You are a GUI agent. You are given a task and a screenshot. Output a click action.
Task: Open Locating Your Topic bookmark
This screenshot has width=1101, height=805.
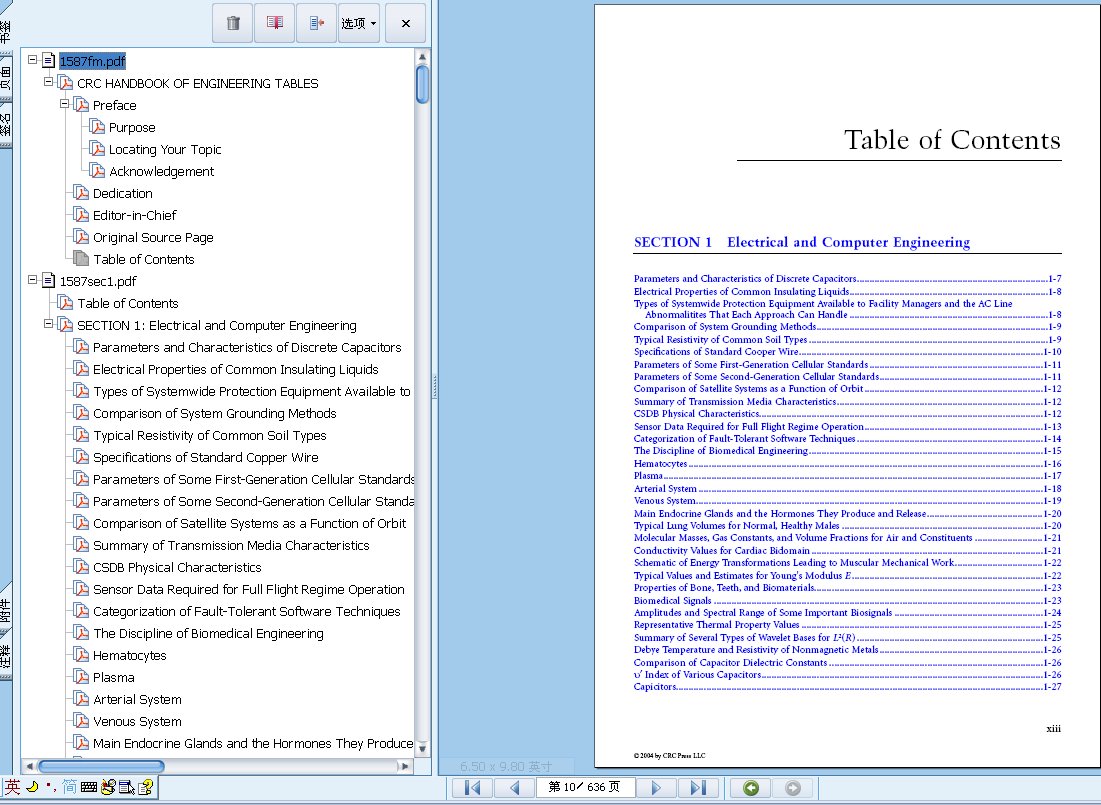(165, 150)
